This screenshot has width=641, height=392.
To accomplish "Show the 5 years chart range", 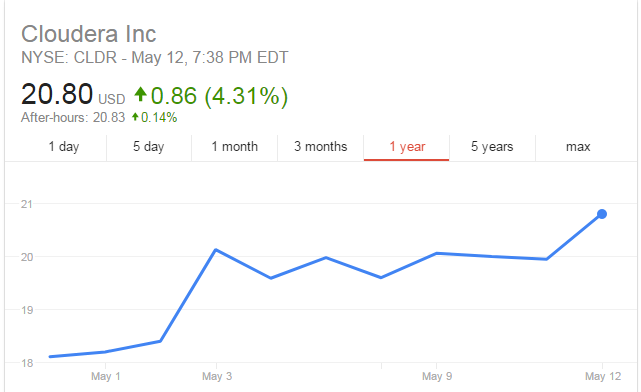I will [x=492, y=147].
